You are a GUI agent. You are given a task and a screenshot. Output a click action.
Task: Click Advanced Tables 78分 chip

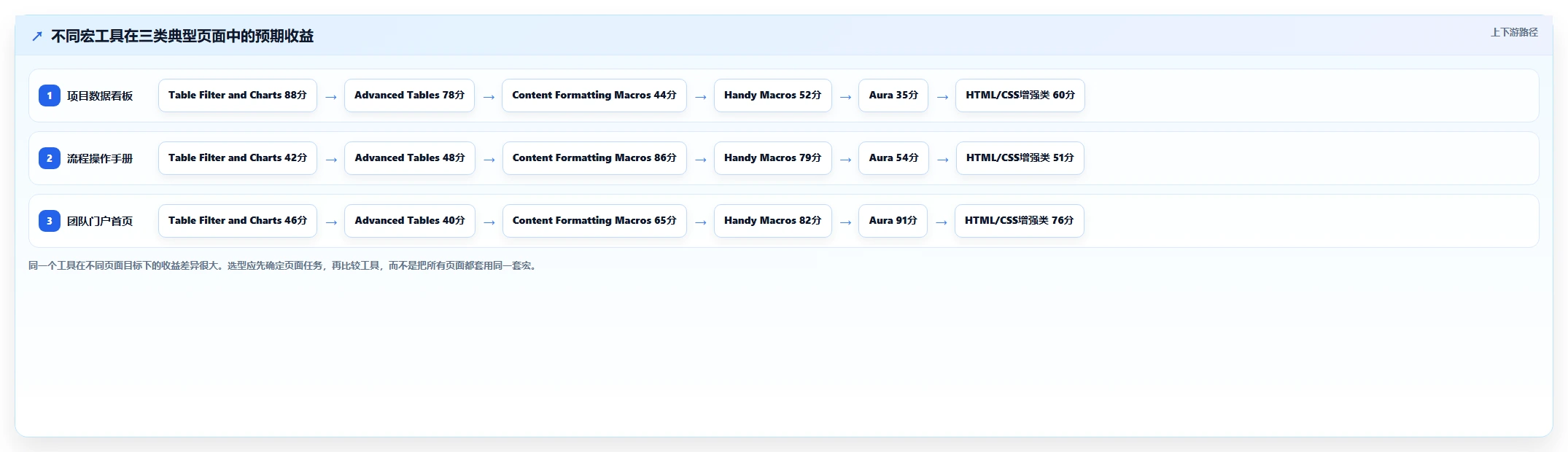(x=410, y=96)
